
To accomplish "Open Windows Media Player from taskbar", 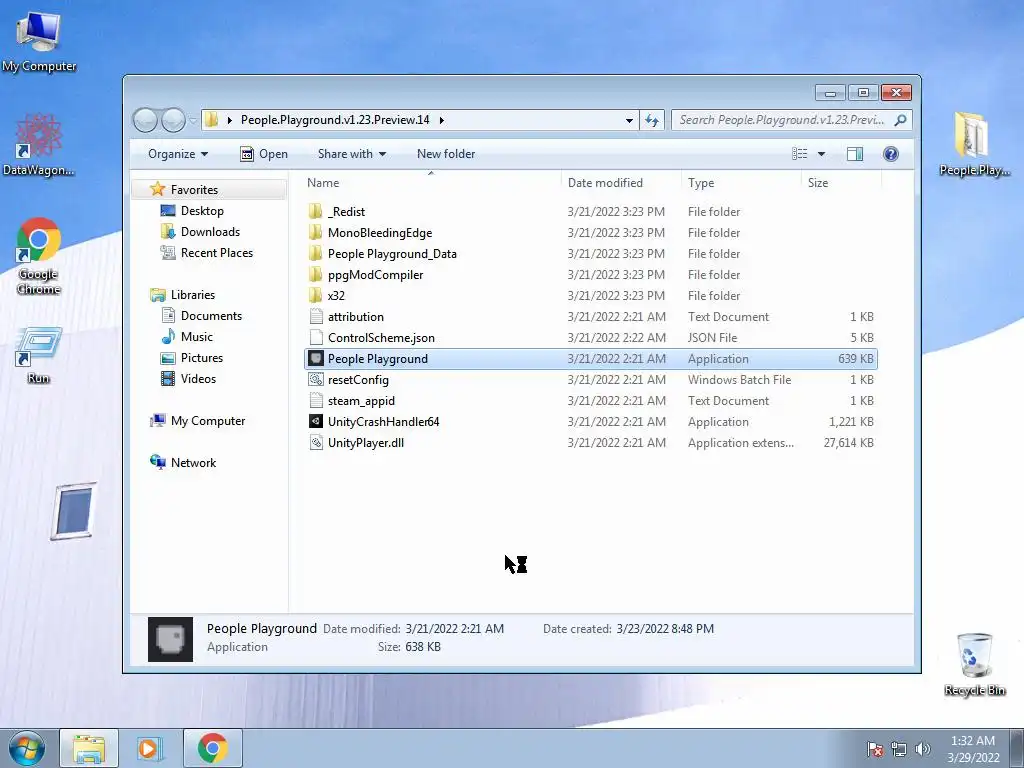I will point(150,748).
